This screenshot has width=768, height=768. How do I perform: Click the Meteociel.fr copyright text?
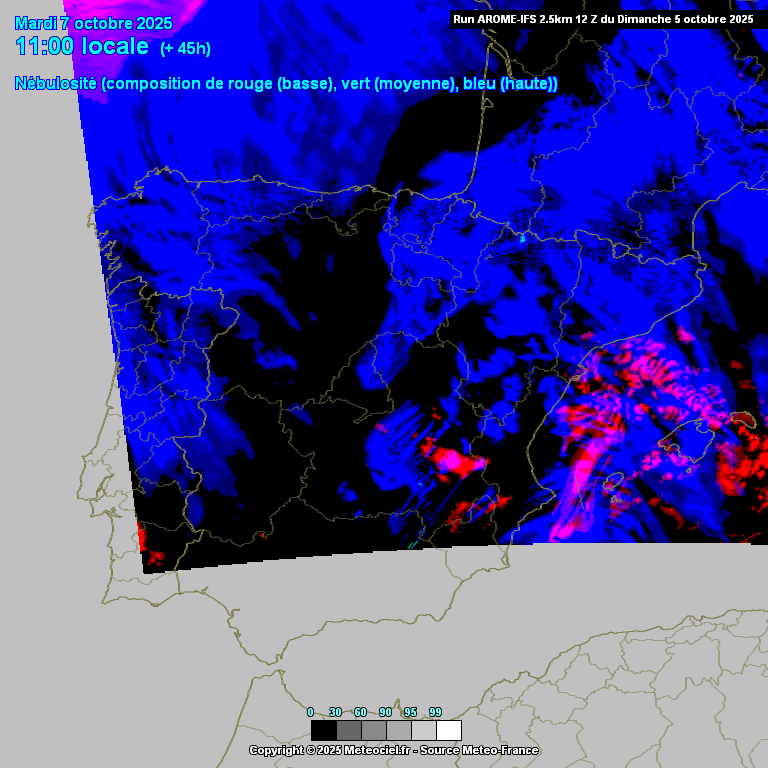(330, 750)
